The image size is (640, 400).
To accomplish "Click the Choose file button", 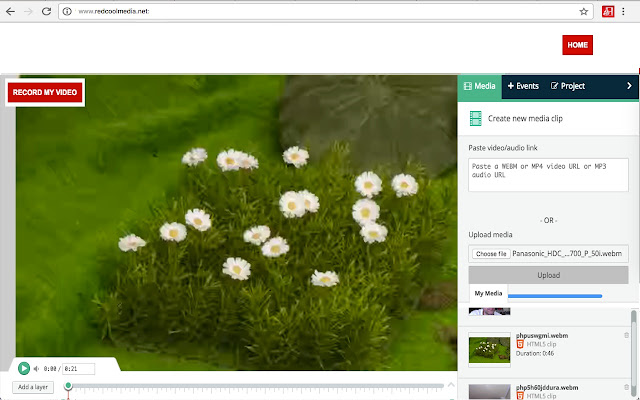I will click(491, 253).
